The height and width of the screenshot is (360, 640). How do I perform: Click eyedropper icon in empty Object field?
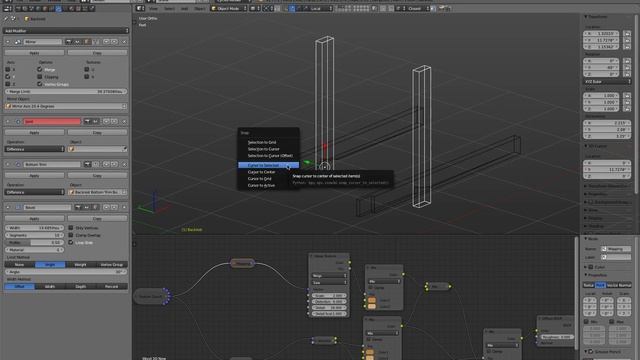[x=124, y=149]
